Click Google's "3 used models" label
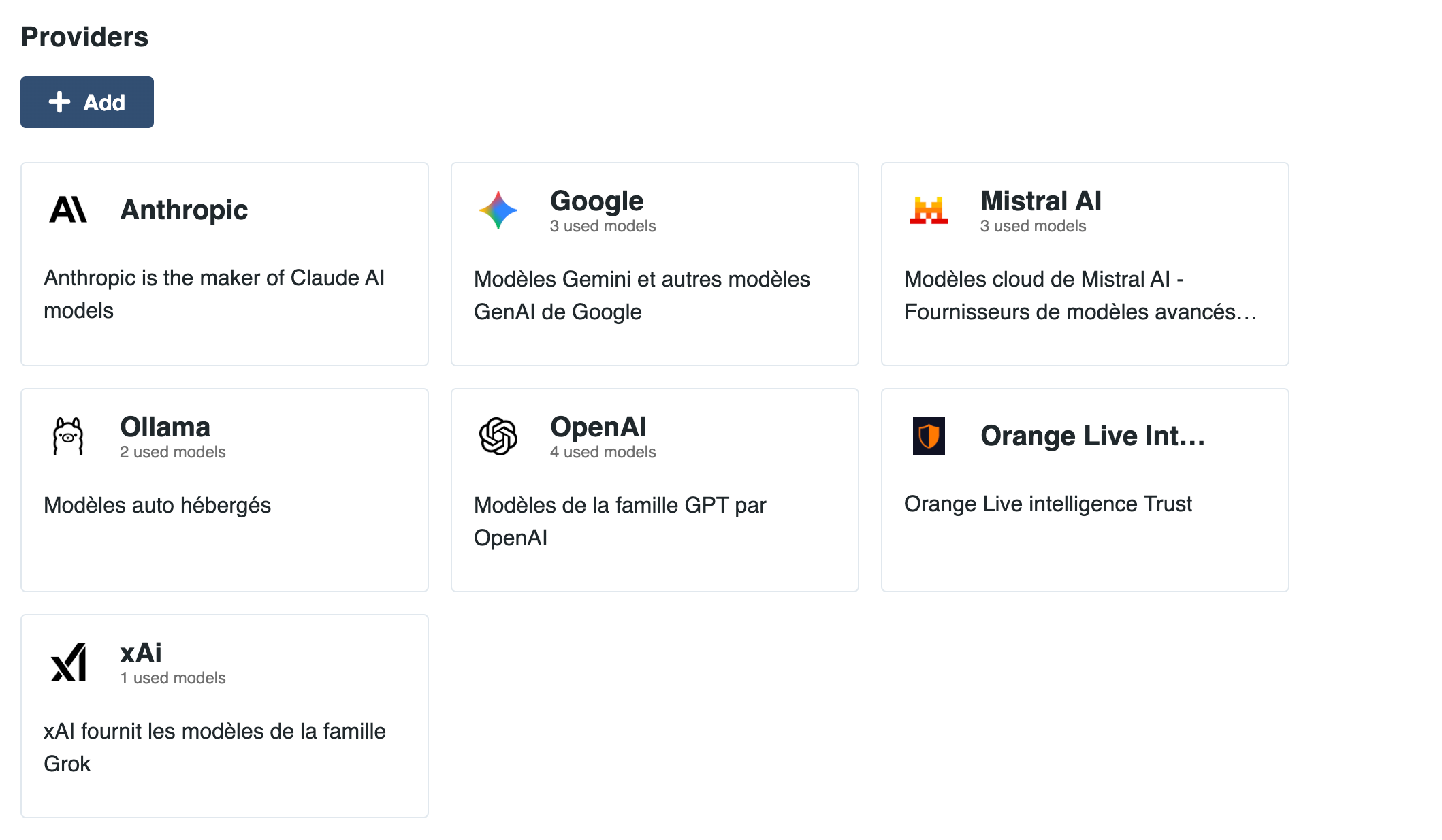This screenshot has height=840, width=1442. (603, 226)
